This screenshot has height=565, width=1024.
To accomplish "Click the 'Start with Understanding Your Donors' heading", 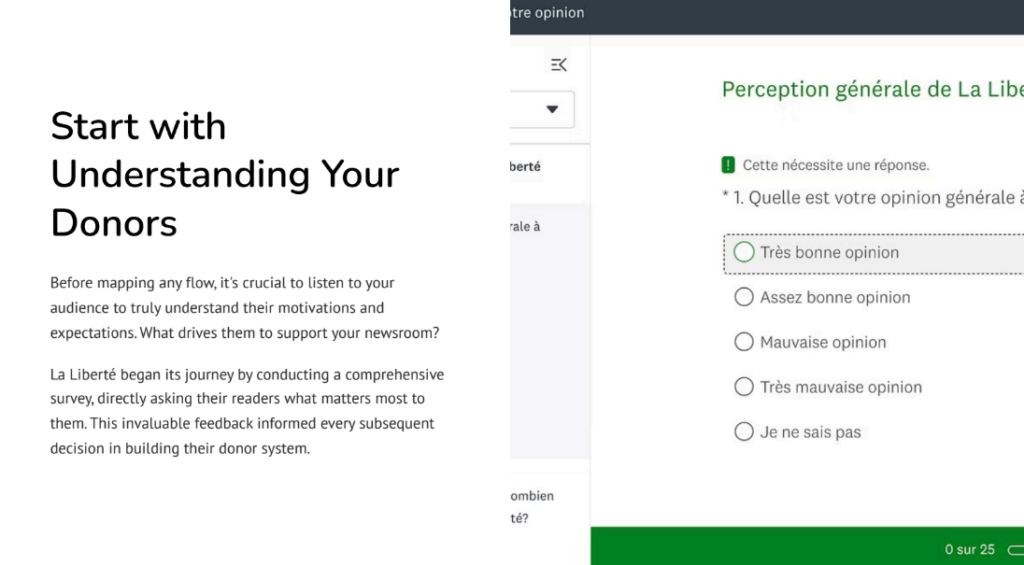I will pyautogui.click(x=225, y=174).
